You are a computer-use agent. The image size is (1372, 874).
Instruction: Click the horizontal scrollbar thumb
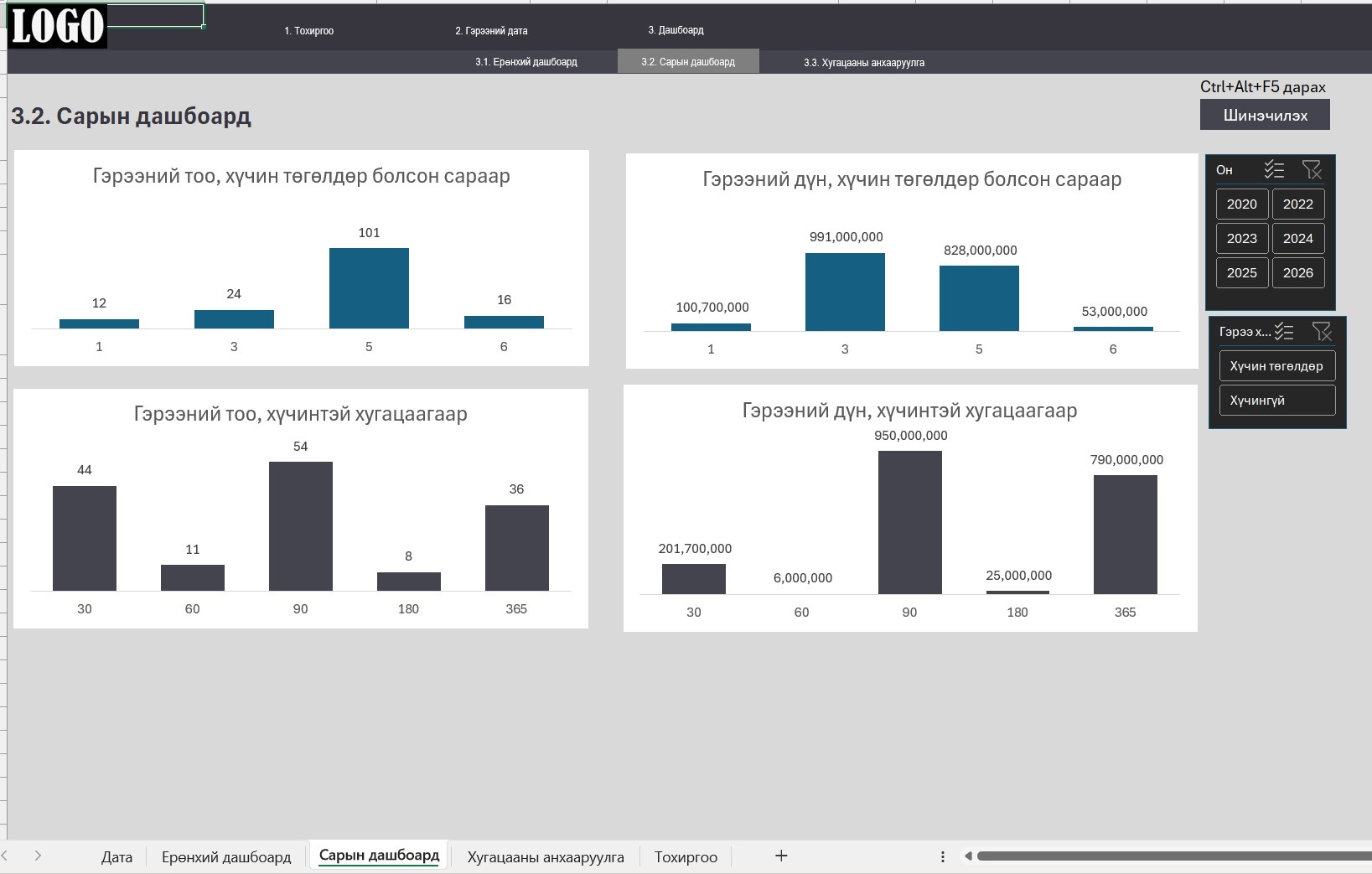(1173, 856)
